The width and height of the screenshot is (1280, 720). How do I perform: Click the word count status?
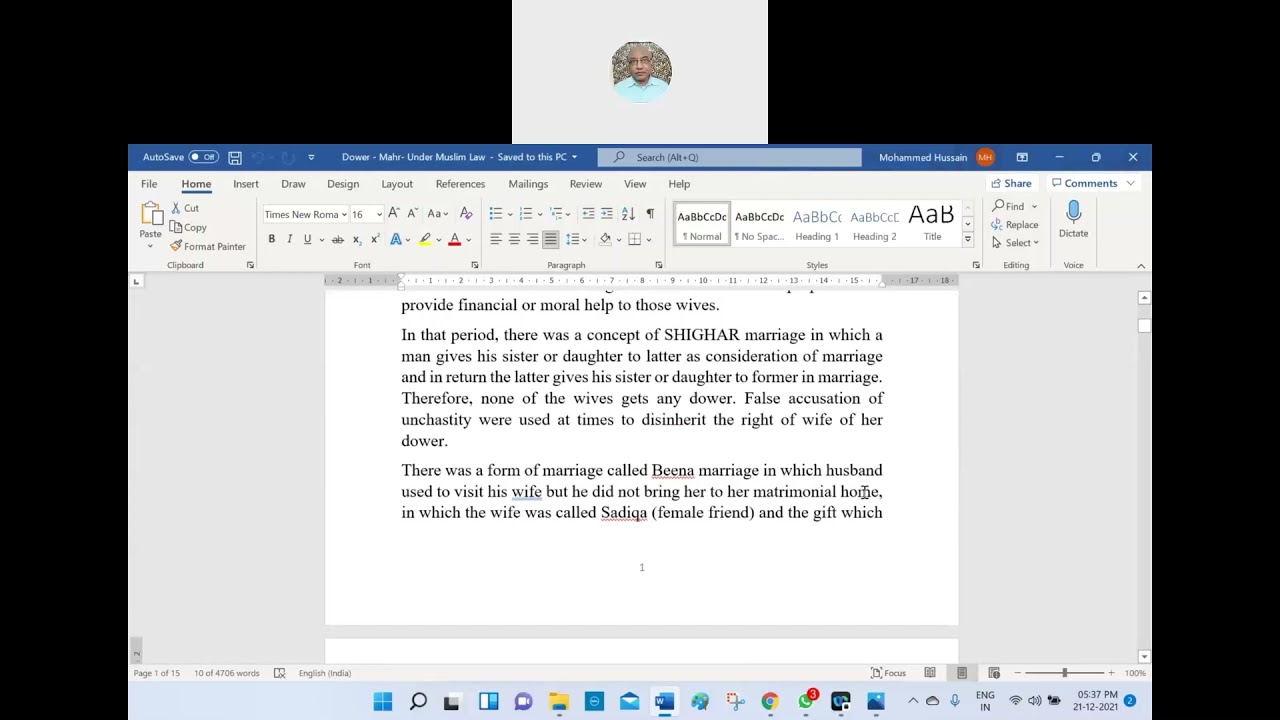(x=226, y=673)
